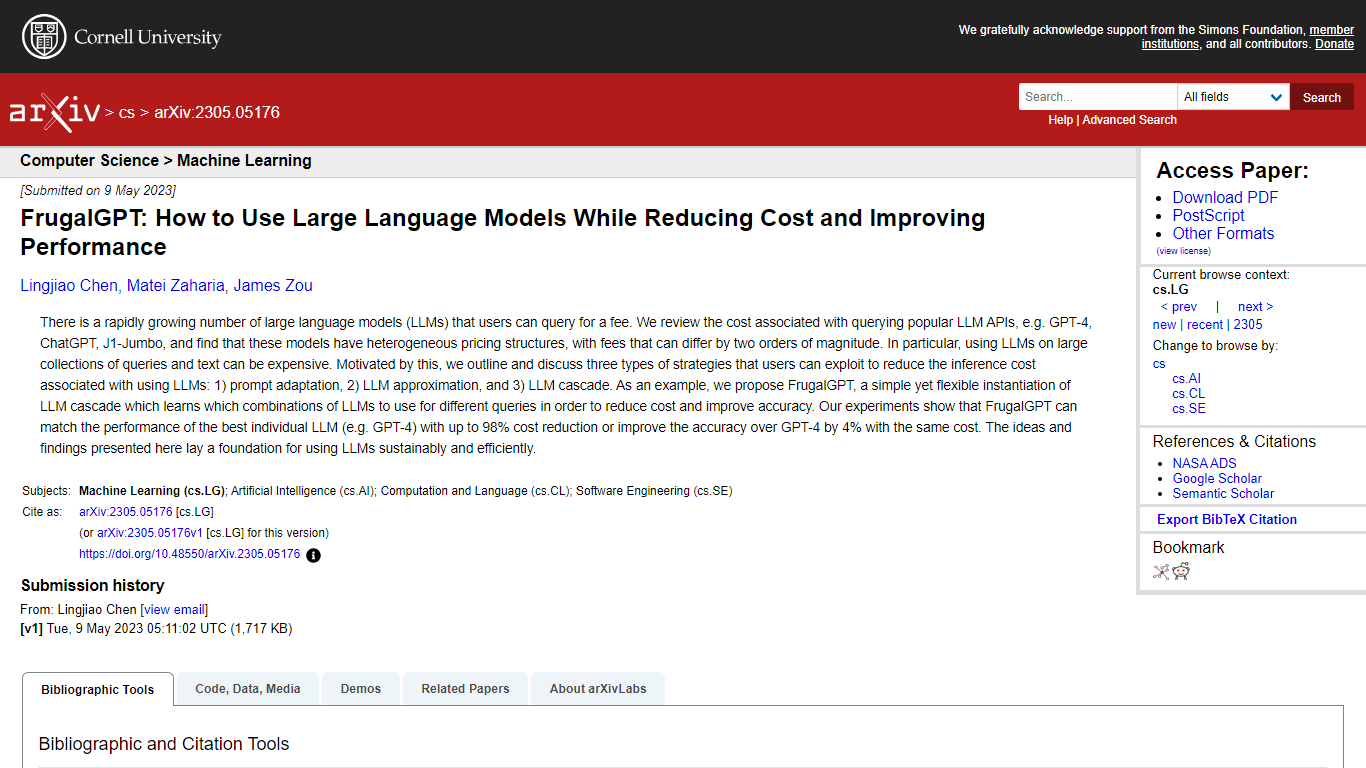Open author Matei Zaharia's page
This screenshot has width=1366, height=768.
(176, 286)
